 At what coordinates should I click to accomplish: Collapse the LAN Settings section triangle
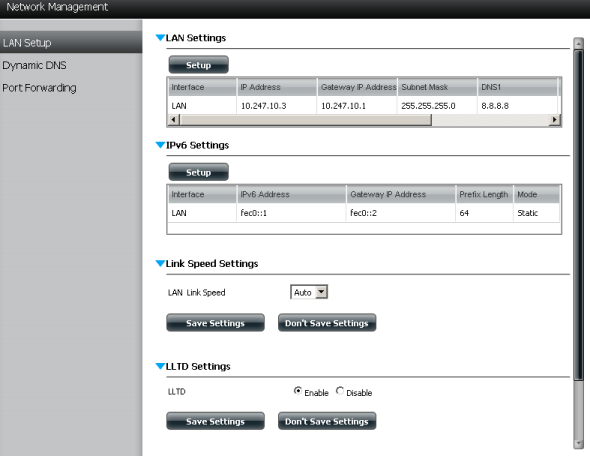[x=160, y=38]
